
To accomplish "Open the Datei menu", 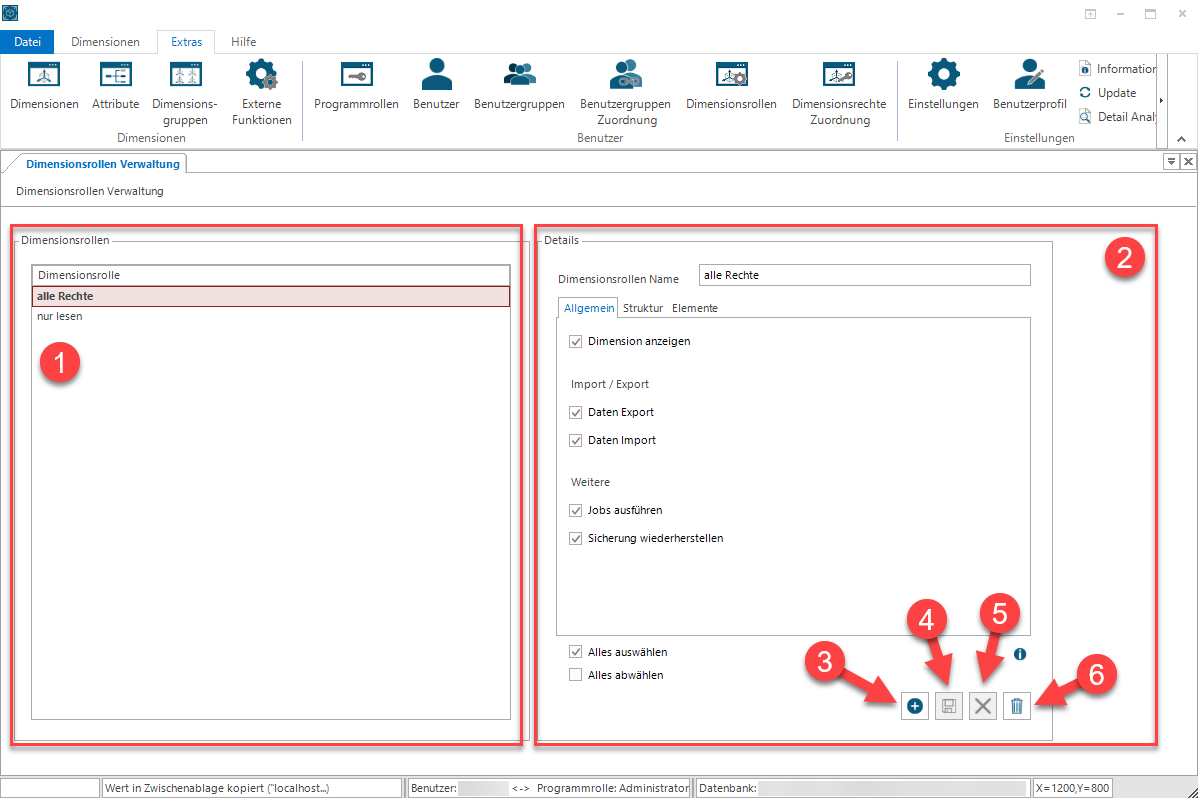I will 28,42.
